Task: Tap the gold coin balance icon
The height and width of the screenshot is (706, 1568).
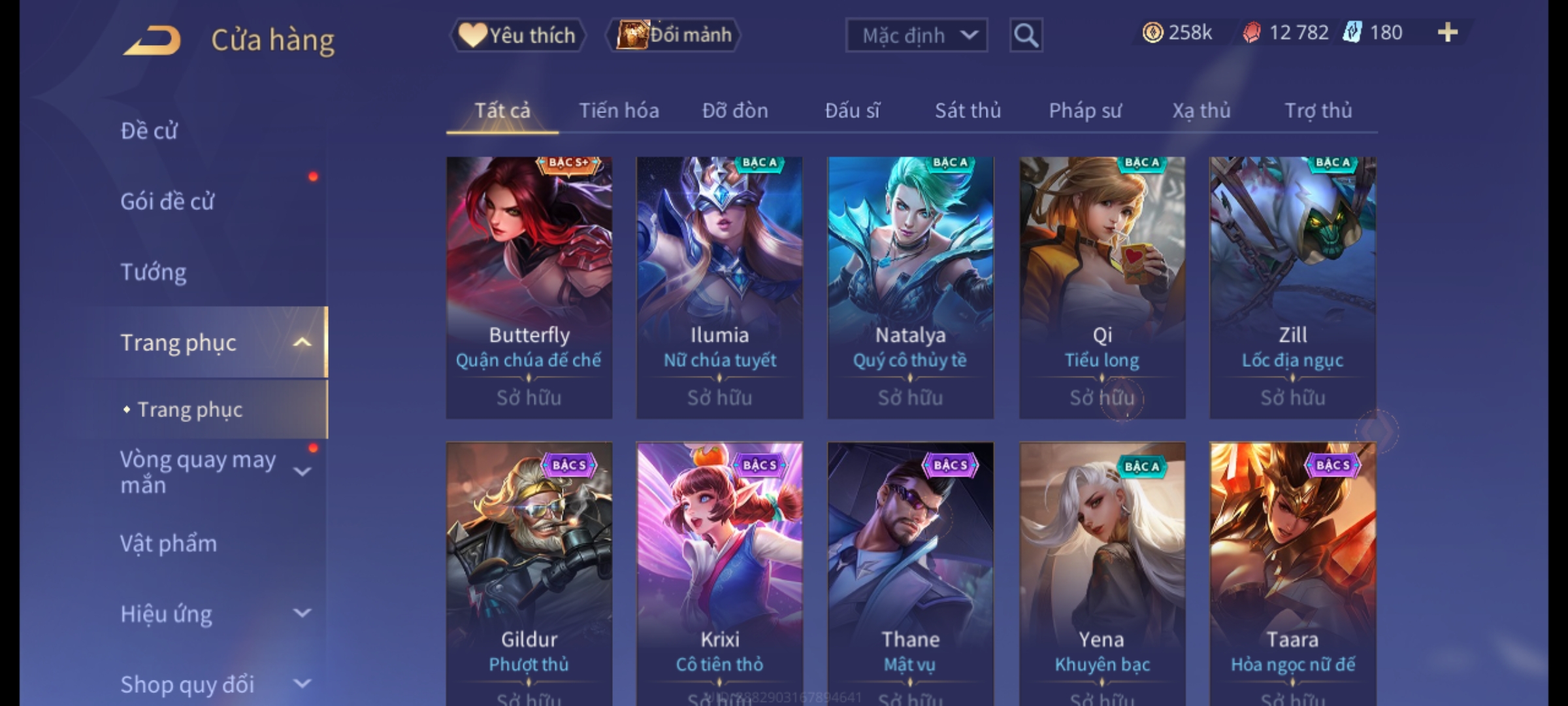Action: click(x=1152, y=32)
